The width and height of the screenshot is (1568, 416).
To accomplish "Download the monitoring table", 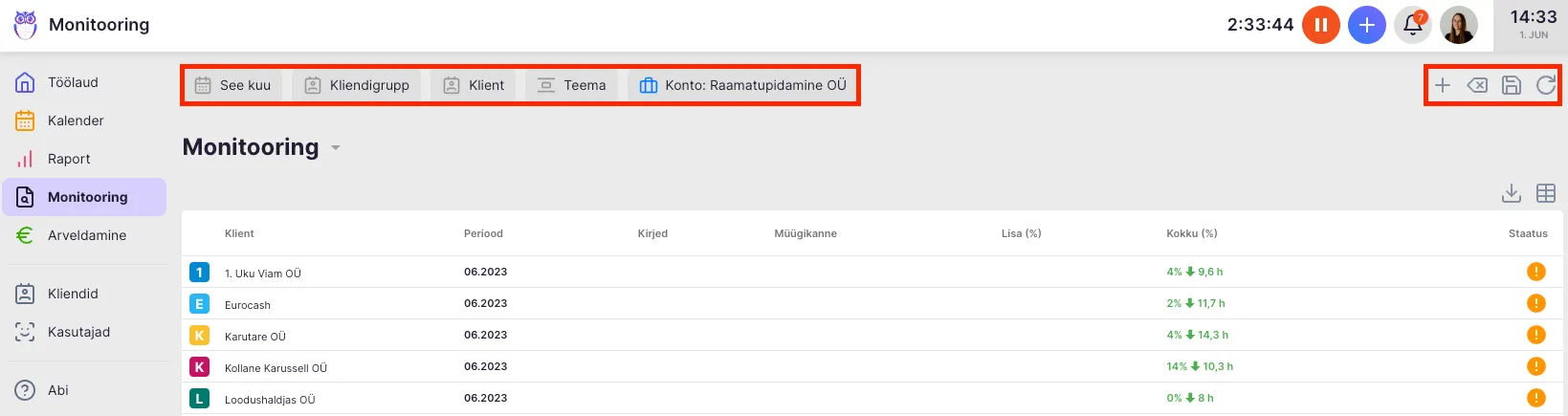I will pos(1511,193).
